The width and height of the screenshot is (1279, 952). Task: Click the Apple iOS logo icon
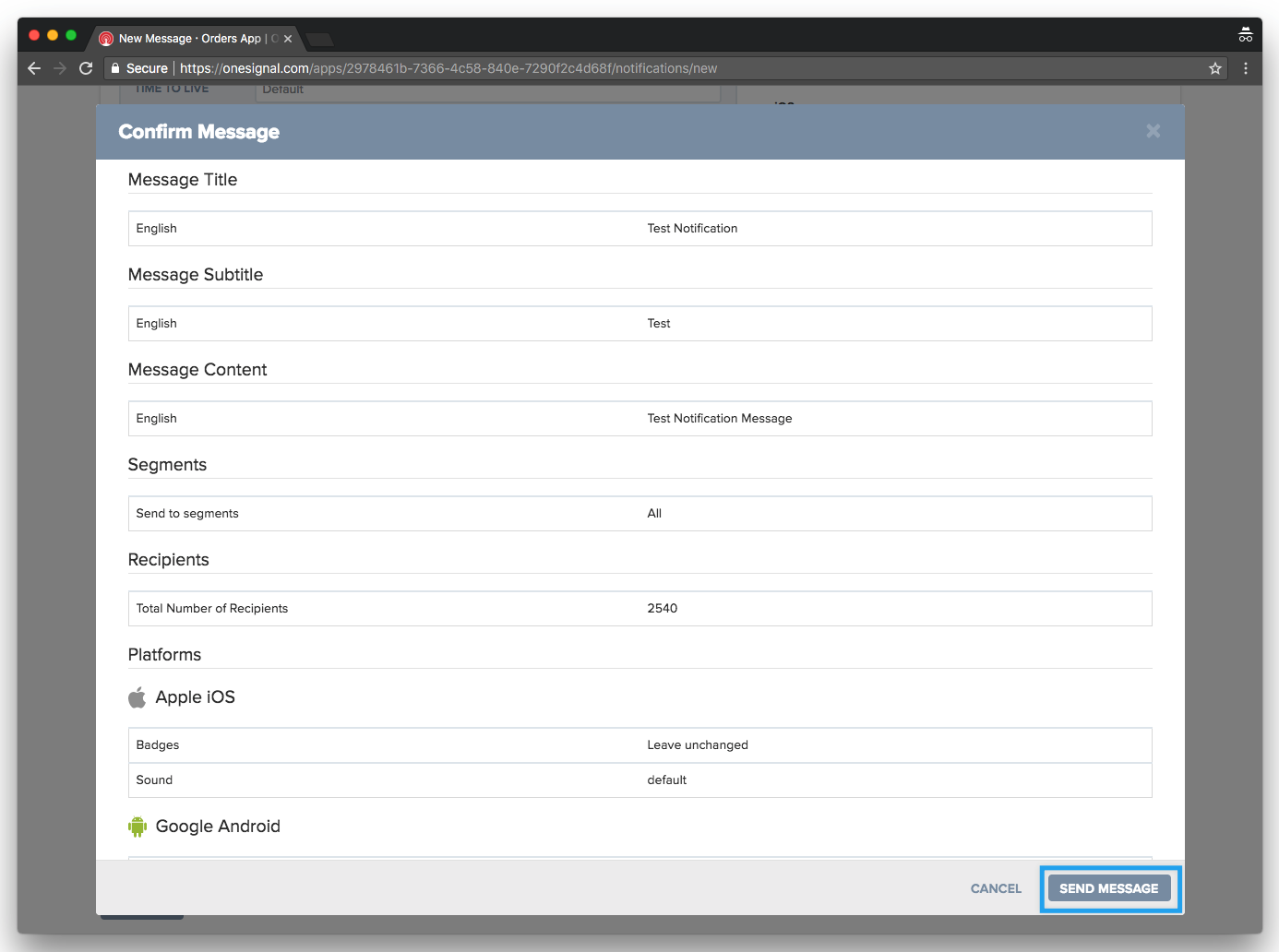click(x=137, y=697)
